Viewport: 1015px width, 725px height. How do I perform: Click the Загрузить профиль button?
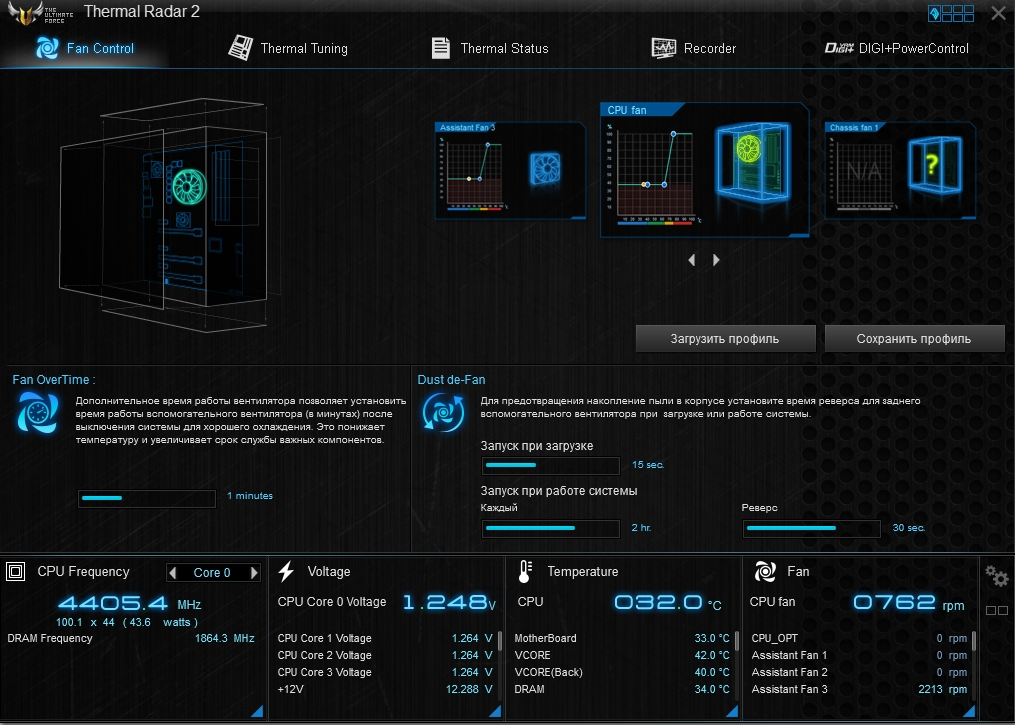[725, 339]
